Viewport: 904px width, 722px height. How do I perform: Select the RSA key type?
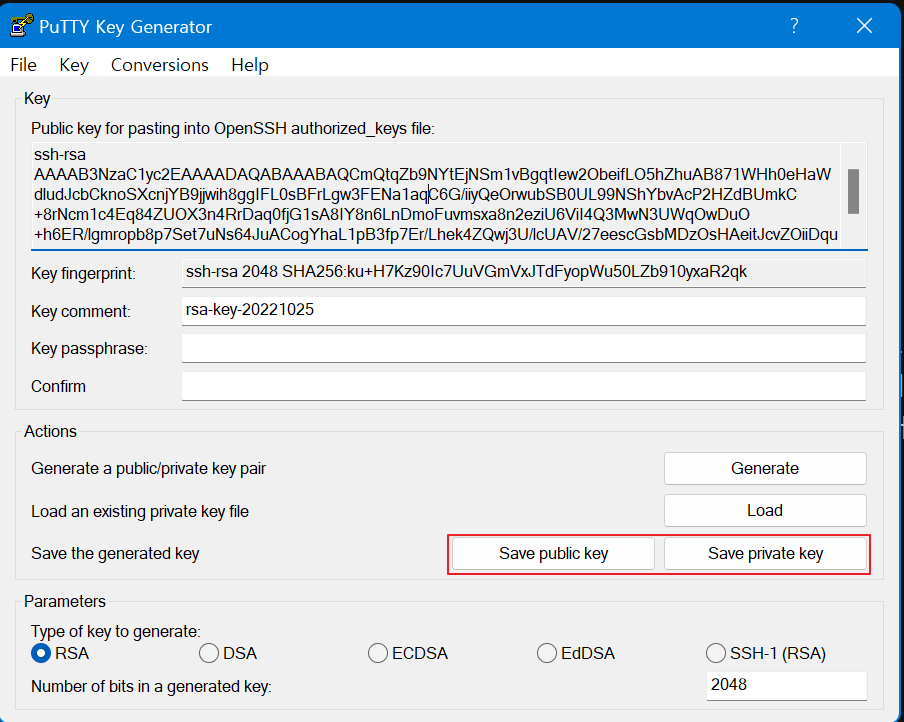pyautogui.click(x=60, y=653)
